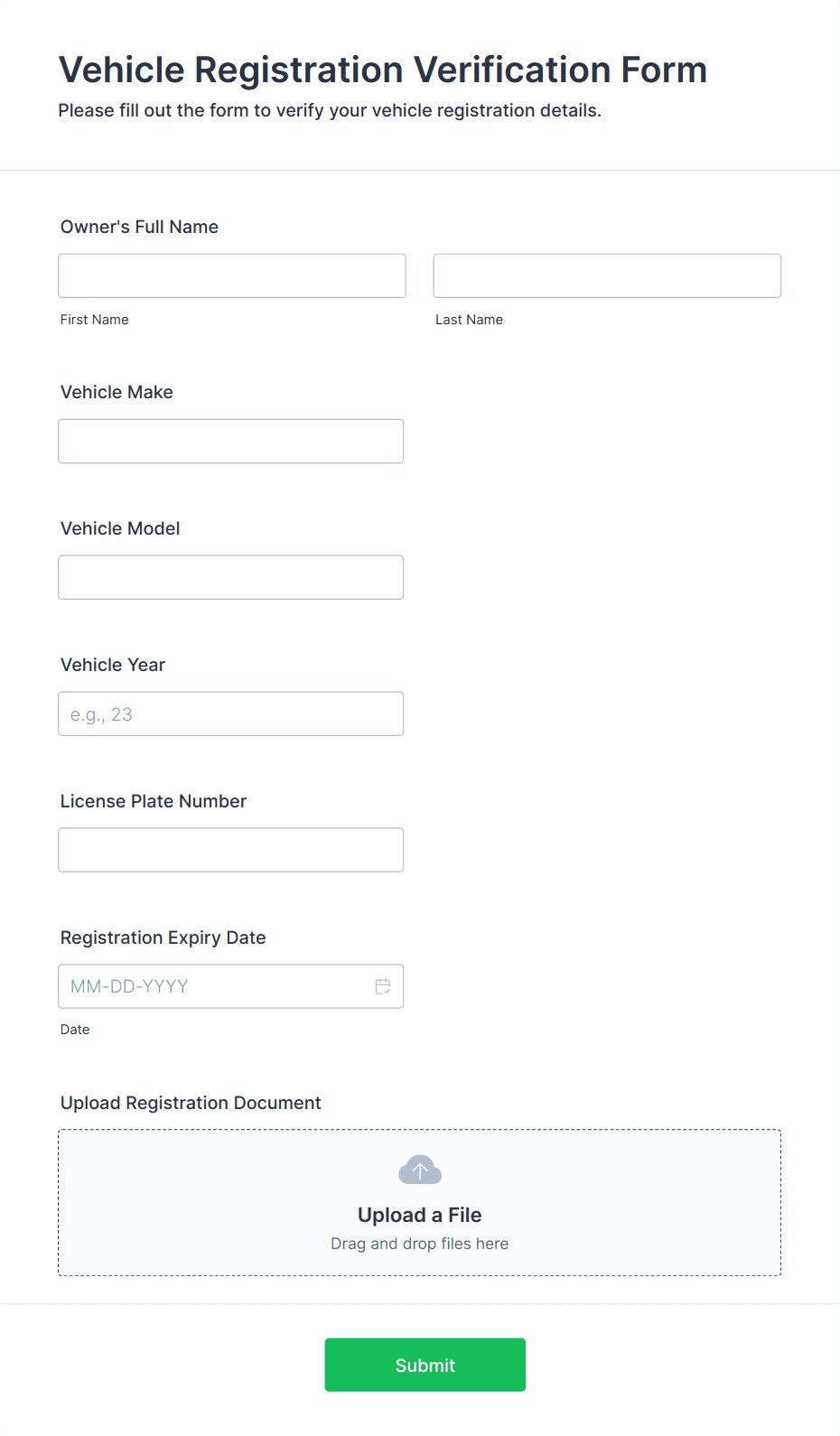The width and height of the screenshot is (840, 1436).
Task: Click the Registration Expiry Date label
Action: 163,937
